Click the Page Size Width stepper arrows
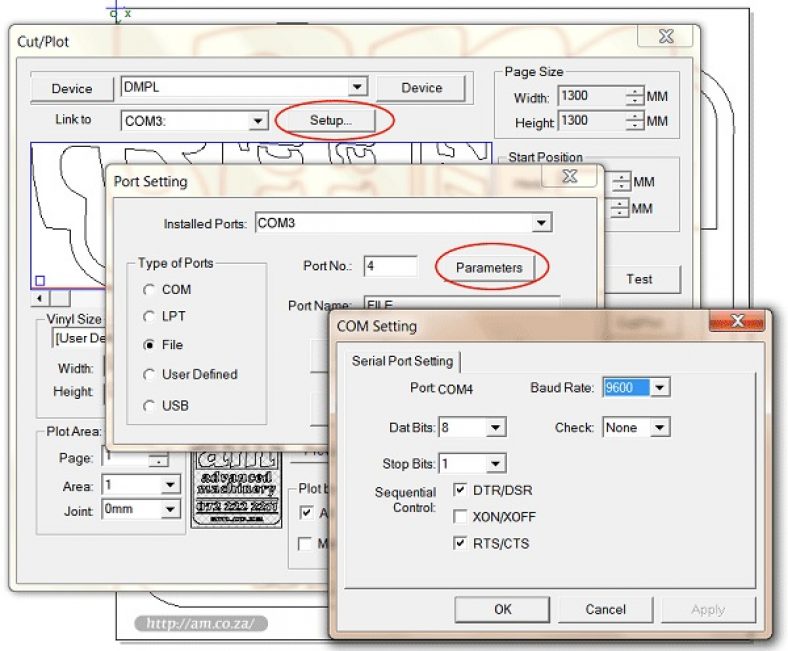 [635, 96]
